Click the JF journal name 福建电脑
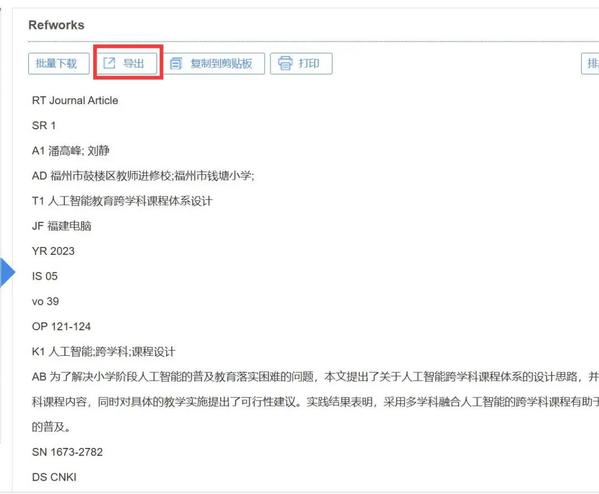The height and width of the screenshot is (494, 599). [62, 226]
